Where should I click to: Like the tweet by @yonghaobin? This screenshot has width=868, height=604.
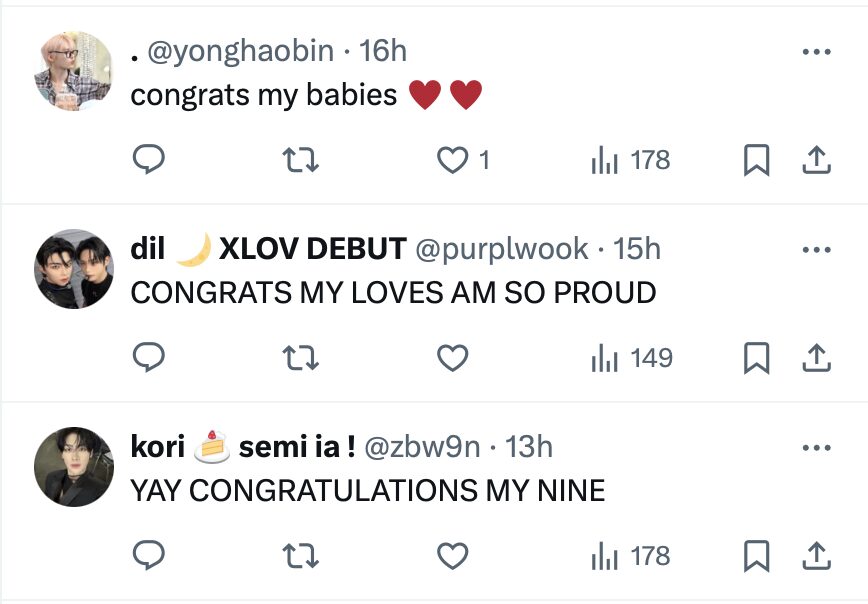pyautogui.click(x=453, y=160)
